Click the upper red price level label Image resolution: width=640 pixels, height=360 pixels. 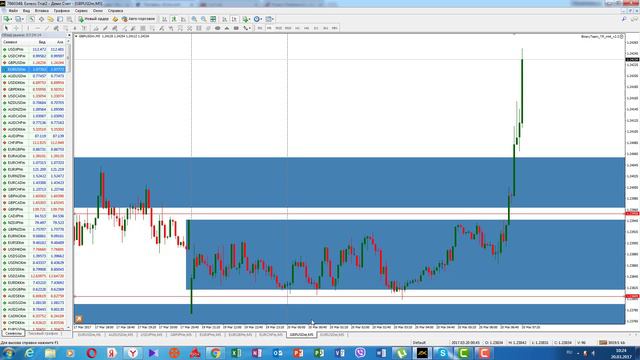click(632, 213)
